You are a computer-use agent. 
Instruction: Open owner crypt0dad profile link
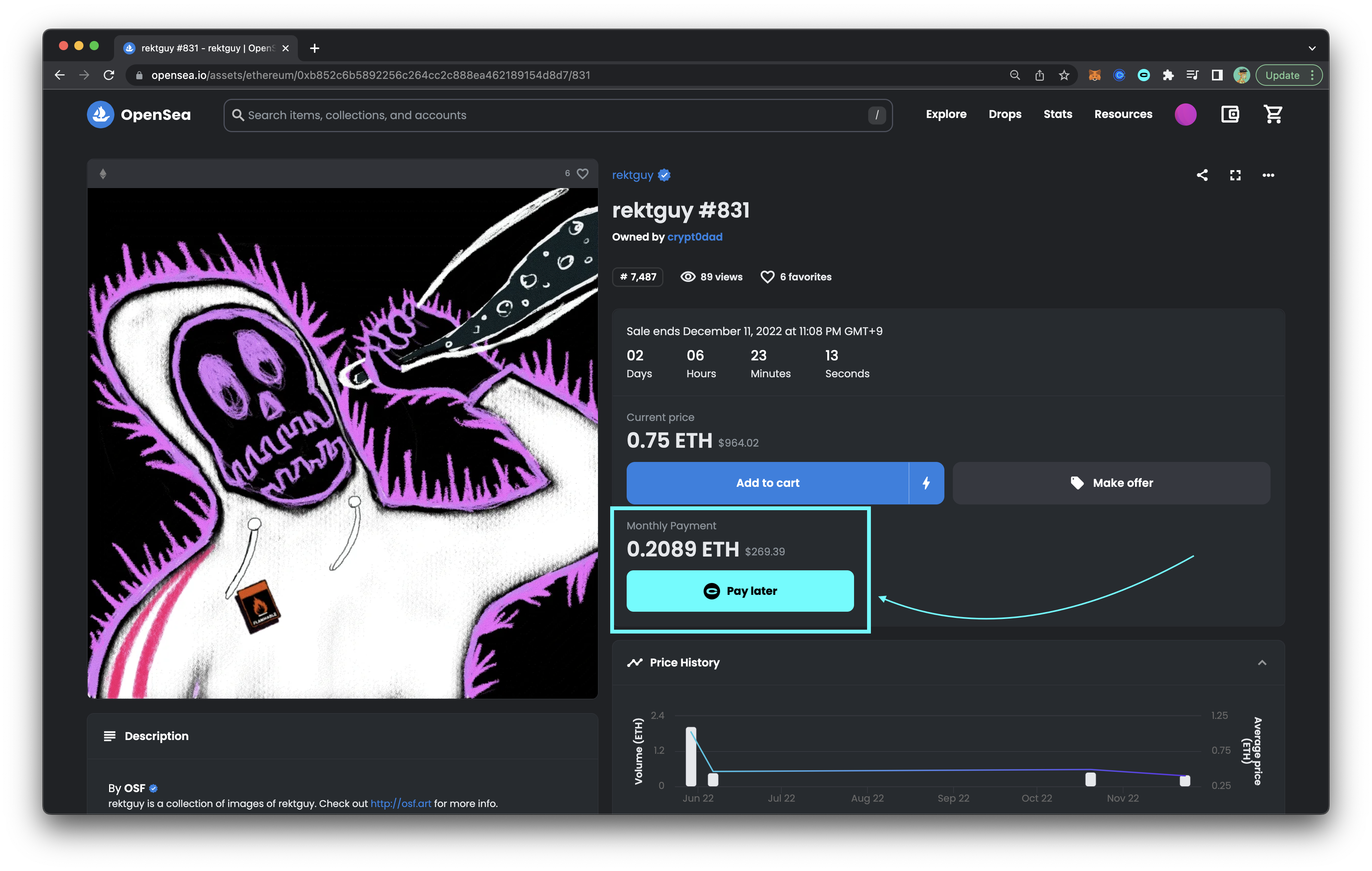tap(694, 237)
